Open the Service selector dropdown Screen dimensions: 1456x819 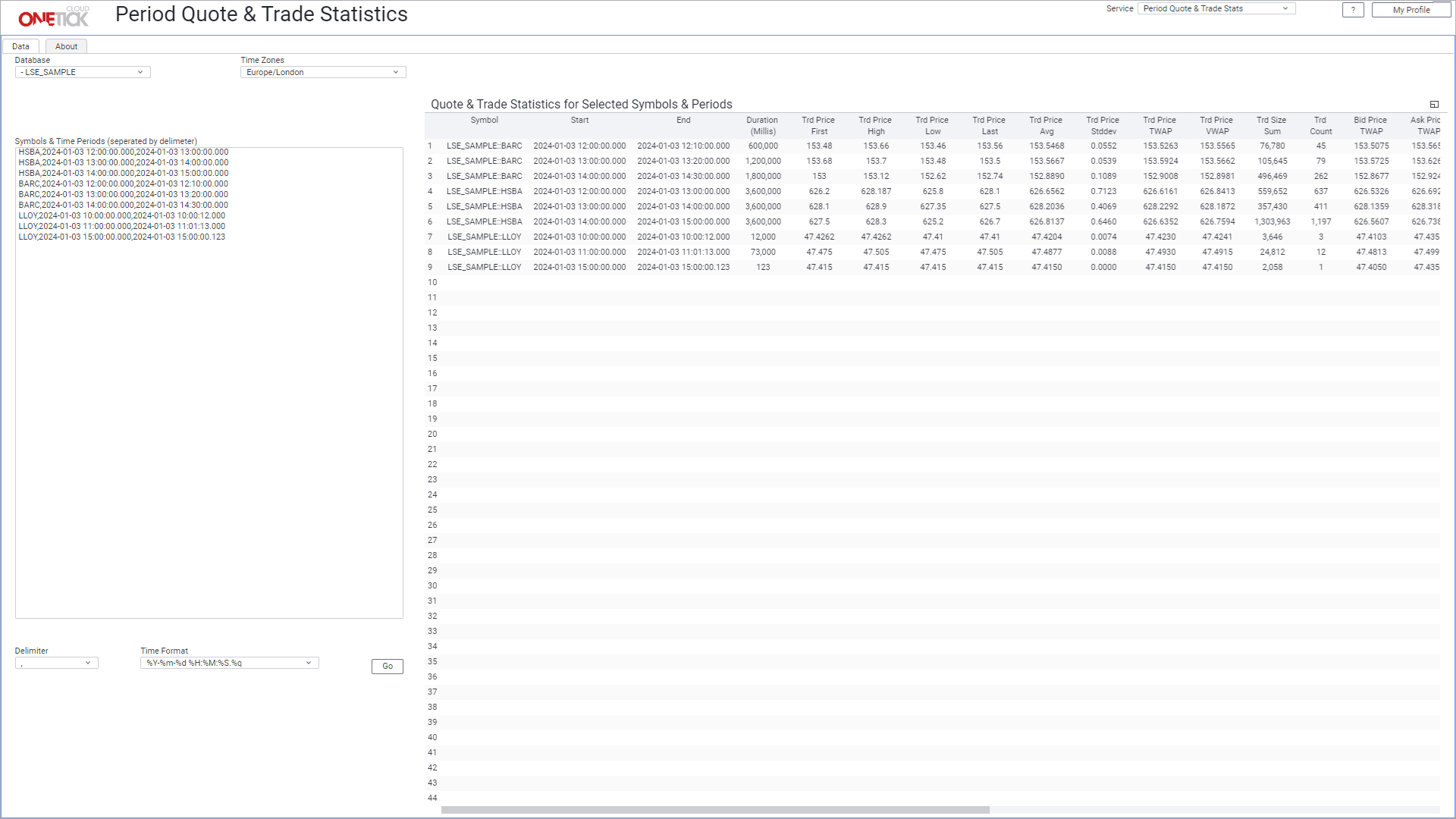point(1216,8)
